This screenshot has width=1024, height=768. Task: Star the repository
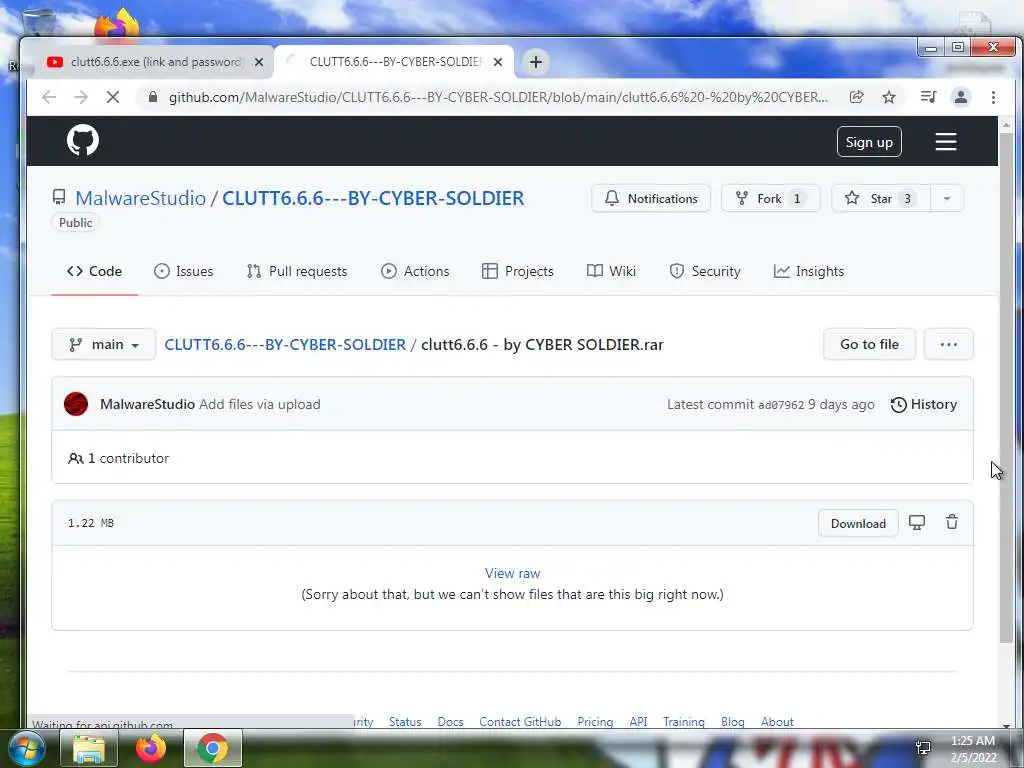click(x=880, y=198)
